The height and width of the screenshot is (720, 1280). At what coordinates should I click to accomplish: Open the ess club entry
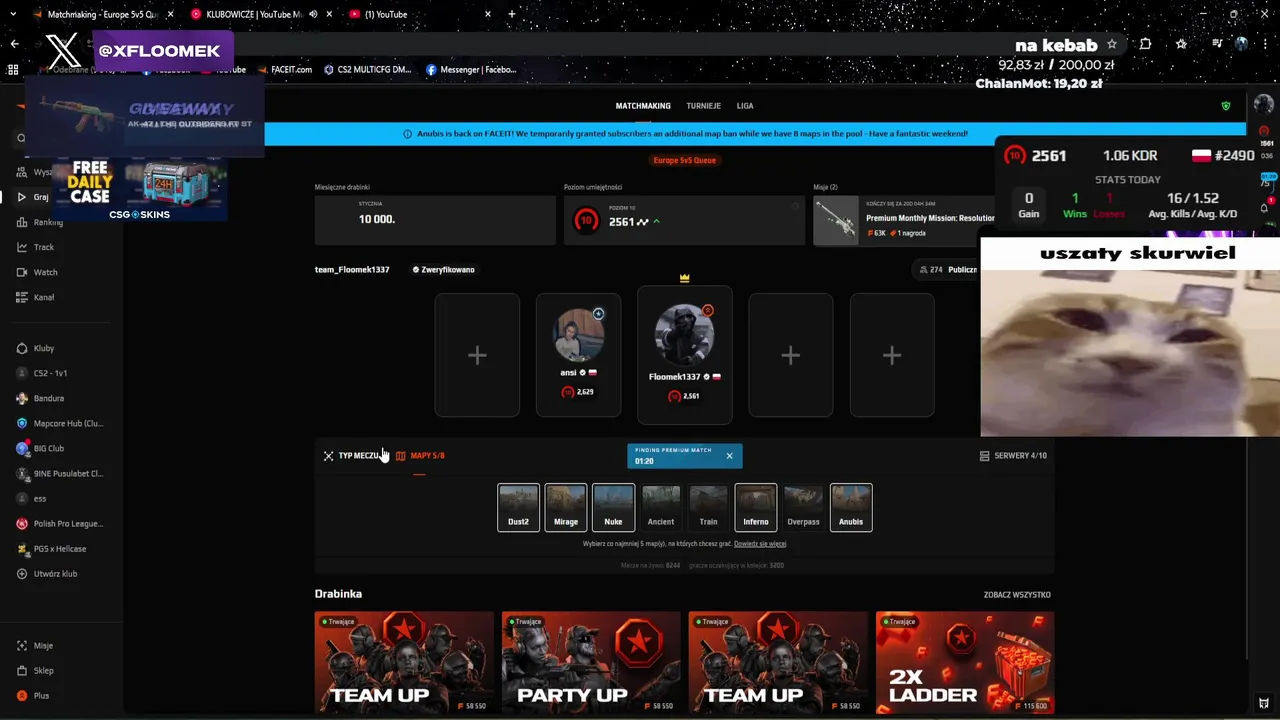40,498
